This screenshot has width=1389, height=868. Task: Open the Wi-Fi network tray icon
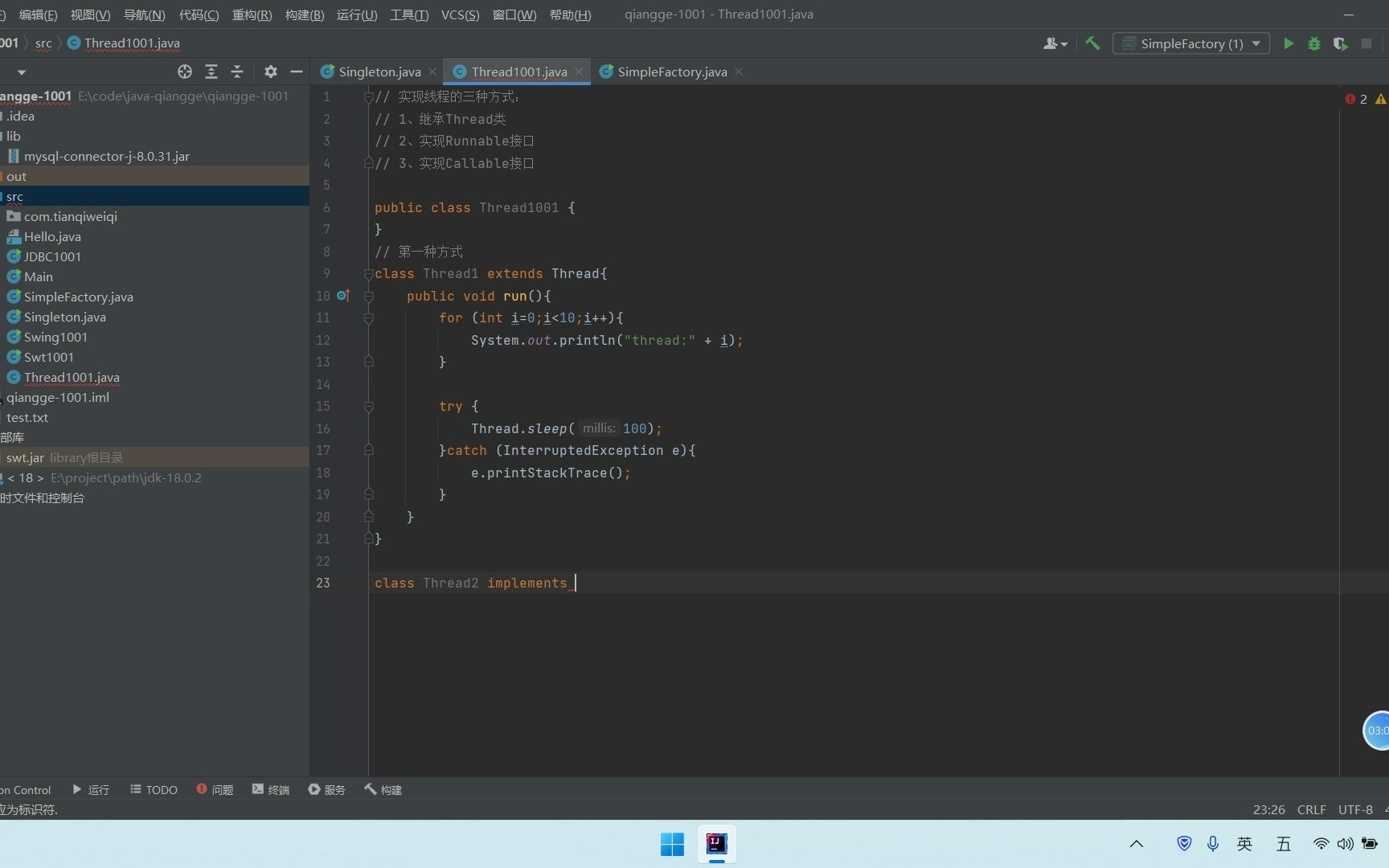pos(1321,843)
